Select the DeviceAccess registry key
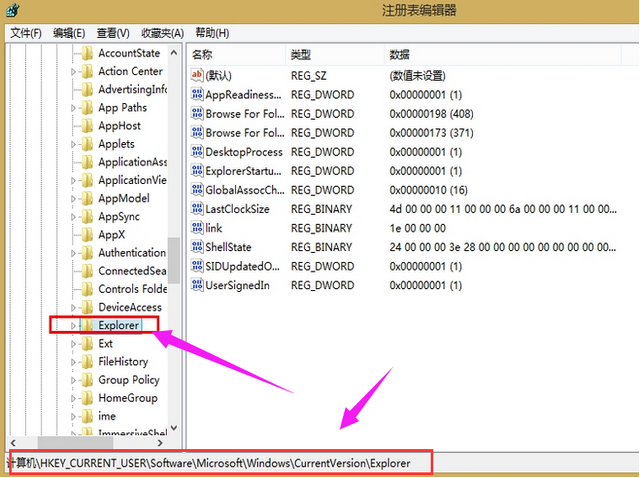 (130, 307)
